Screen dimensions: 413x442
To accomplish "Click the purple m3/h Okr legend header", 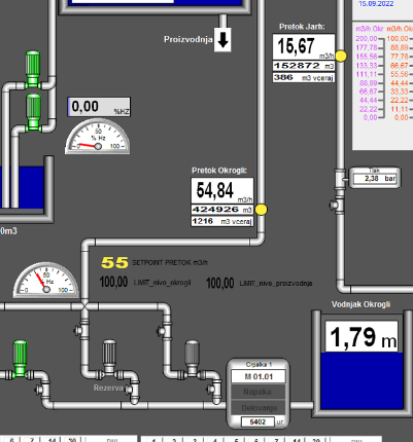I will 369,29.
